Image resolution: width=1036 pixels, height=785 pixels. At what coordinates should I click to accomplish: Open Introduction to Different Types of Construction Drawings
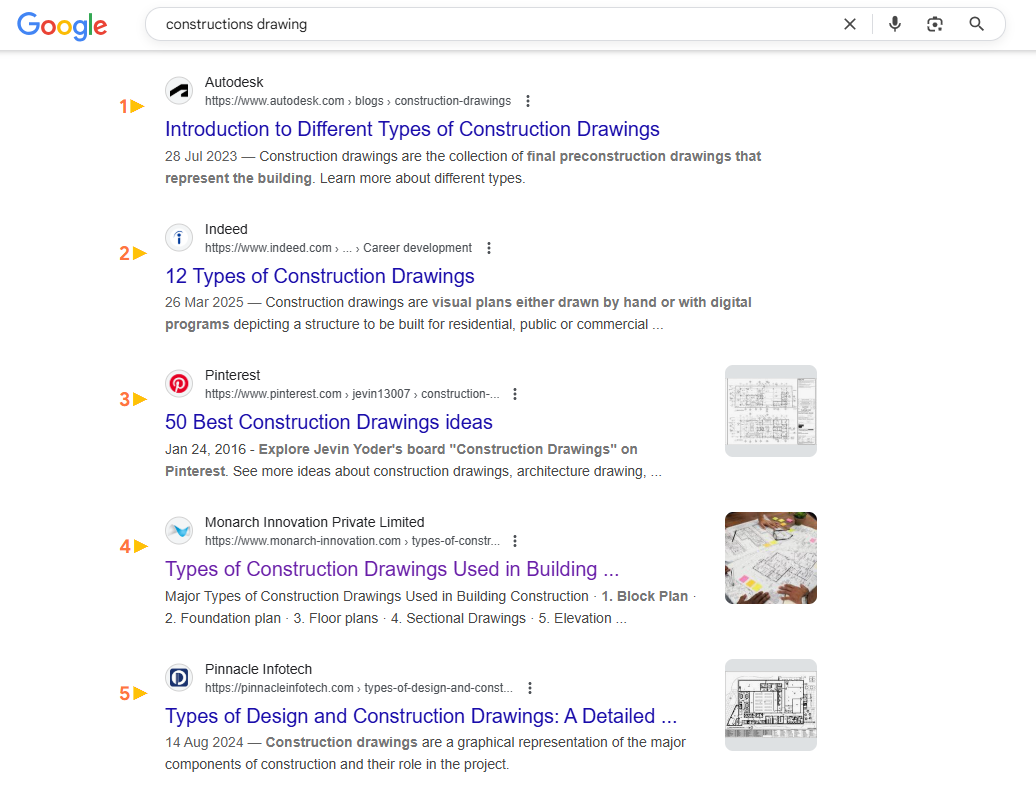412,129
